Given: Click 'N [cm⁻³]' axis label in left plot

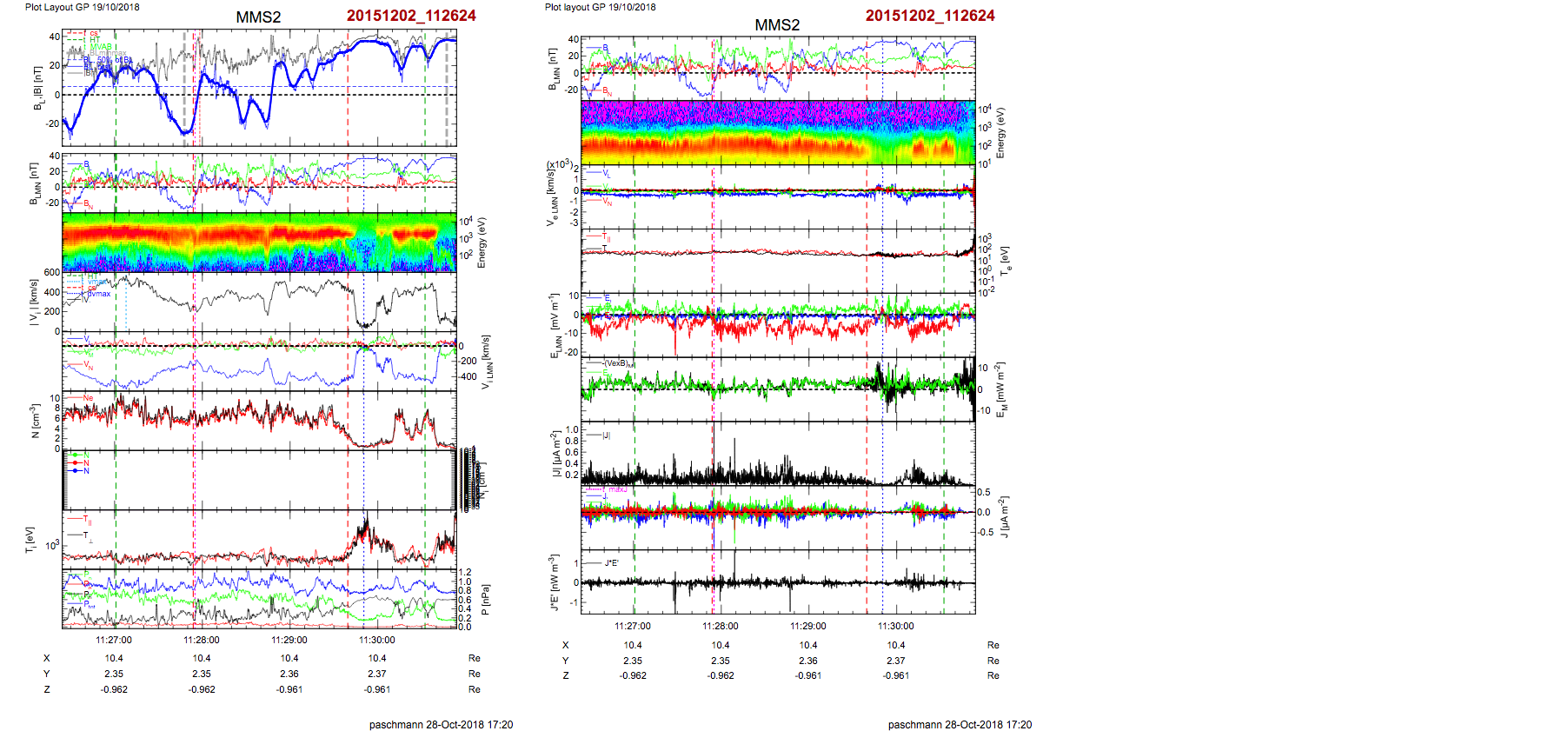Looking at the screenshot, I should 36,421.
